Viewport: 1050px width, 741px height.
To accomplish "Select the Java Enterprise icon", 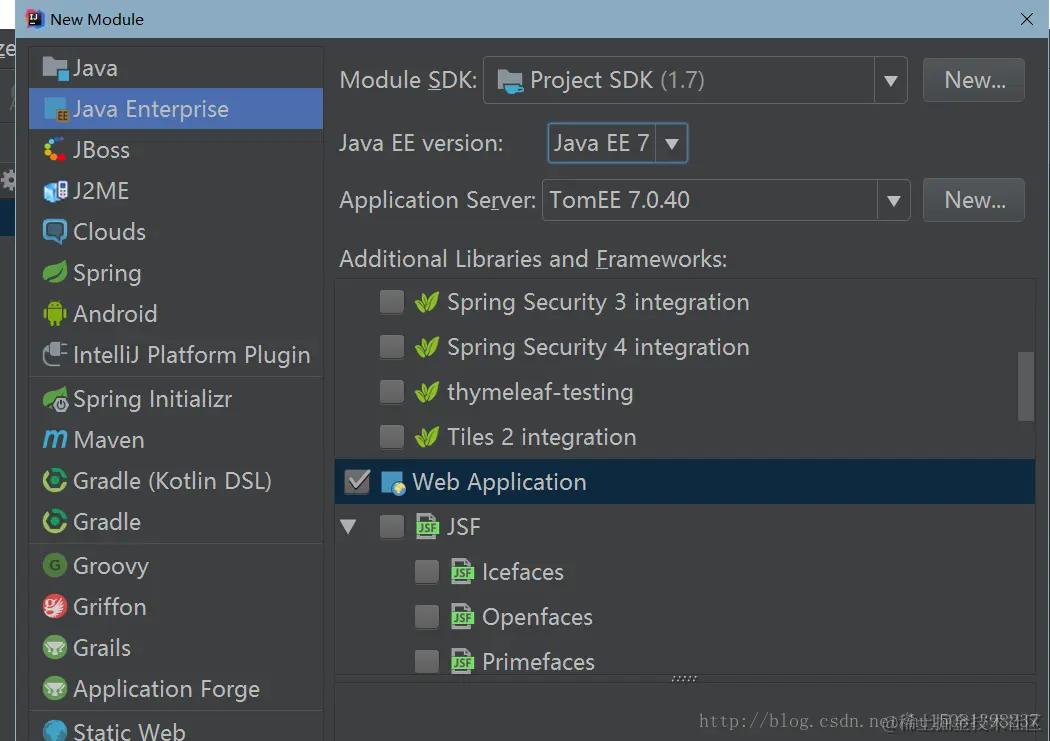I will click(x=55, y=109).
